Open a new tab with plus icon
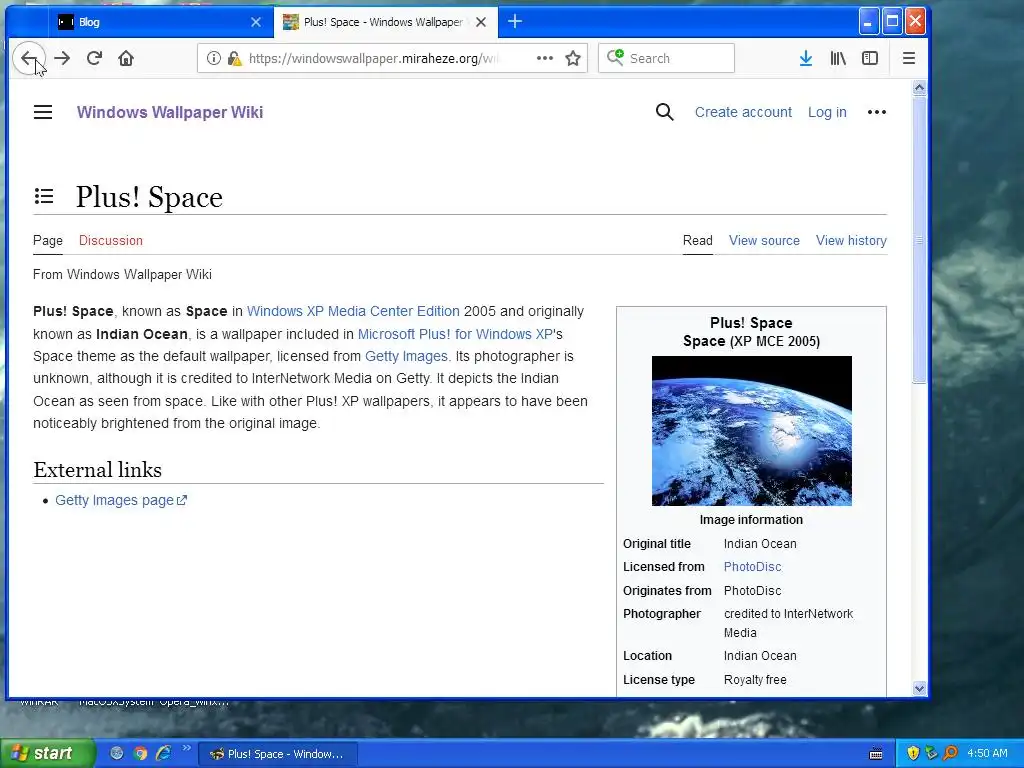Viewport: 1024px width, 768px height. click(x=515, y=22)
